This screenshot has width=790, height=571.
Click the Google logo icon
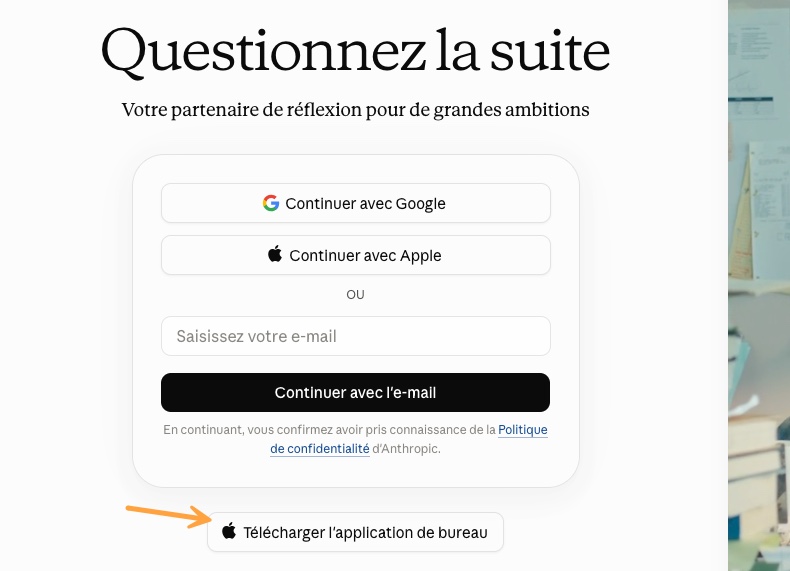tap(271, 203)
